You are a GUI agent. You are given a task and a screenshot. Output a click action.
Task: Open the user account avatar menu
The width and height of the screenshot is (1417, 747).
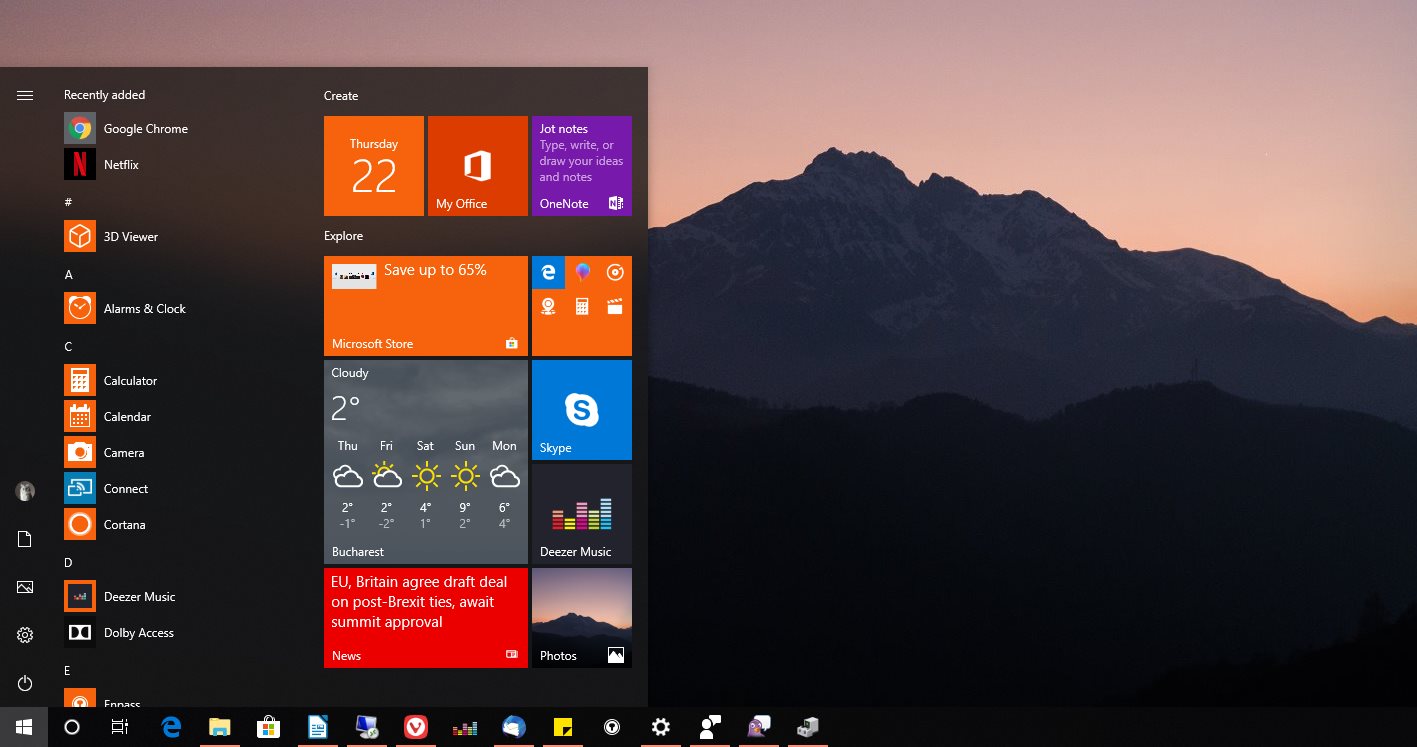[25, 491]
